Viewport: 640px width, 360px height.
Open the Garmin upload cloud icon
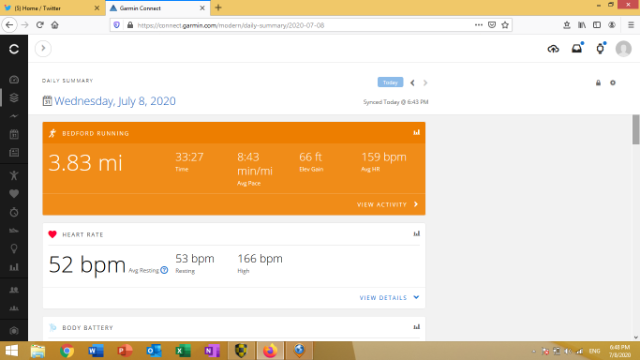[x=553, y=49]
